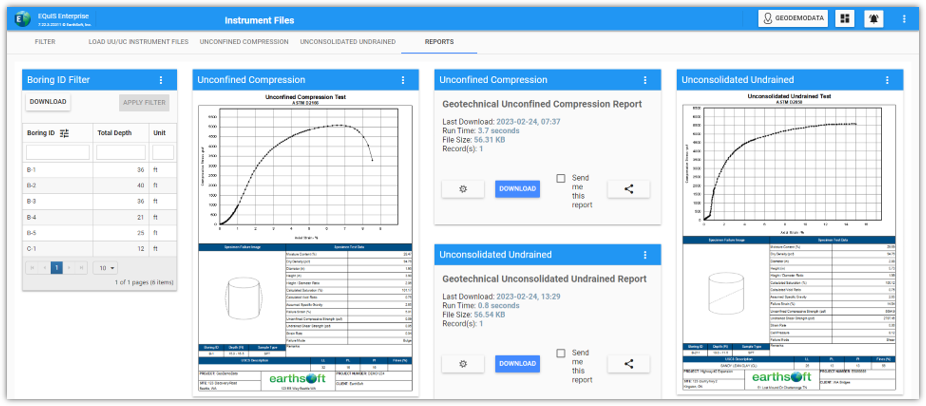The width and height of the screenshot is (926, 406).
Task: Click the Unconfined Compression Test chart thumbnail
Action: tap(305, 244)
